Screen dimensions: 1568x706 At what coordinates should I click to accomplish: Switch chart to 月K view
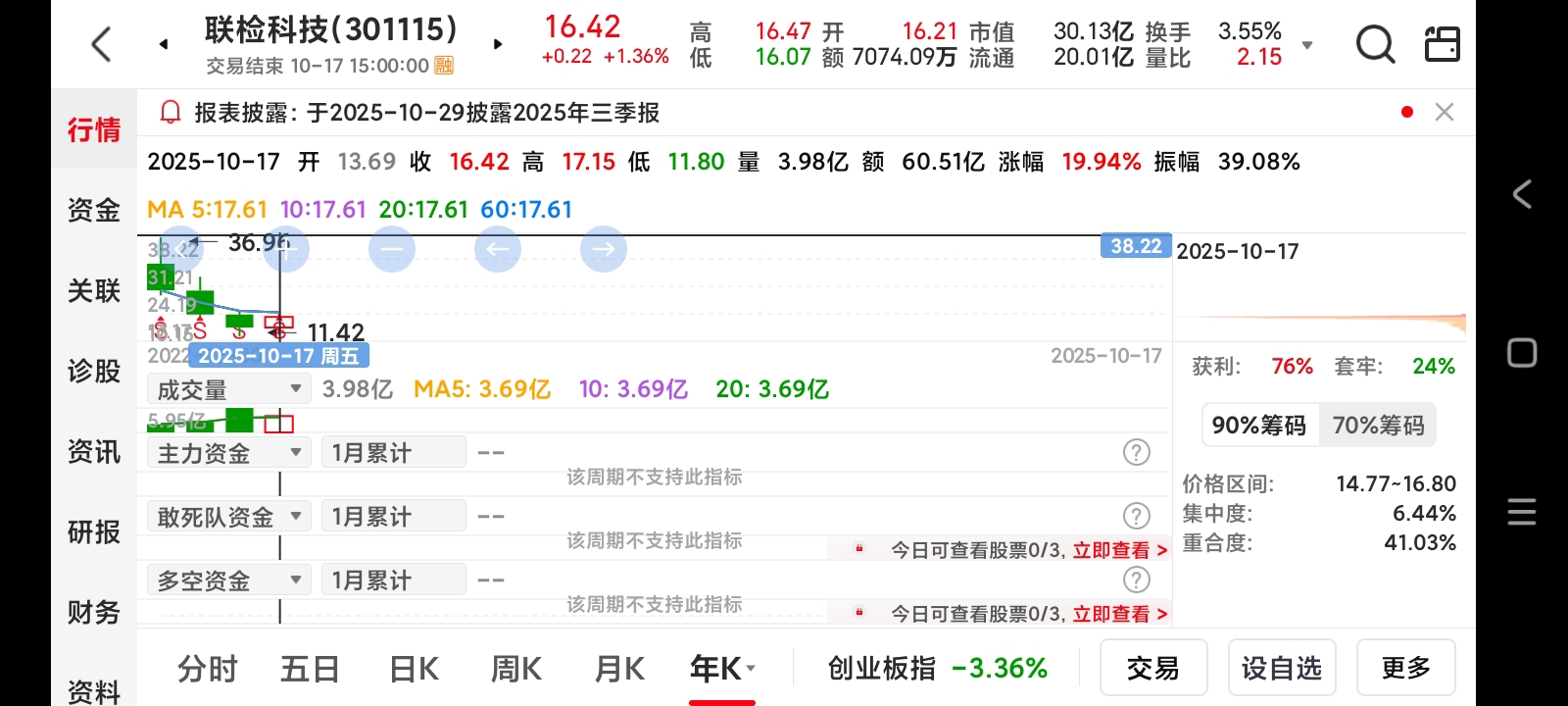click(x=619, y=669)
